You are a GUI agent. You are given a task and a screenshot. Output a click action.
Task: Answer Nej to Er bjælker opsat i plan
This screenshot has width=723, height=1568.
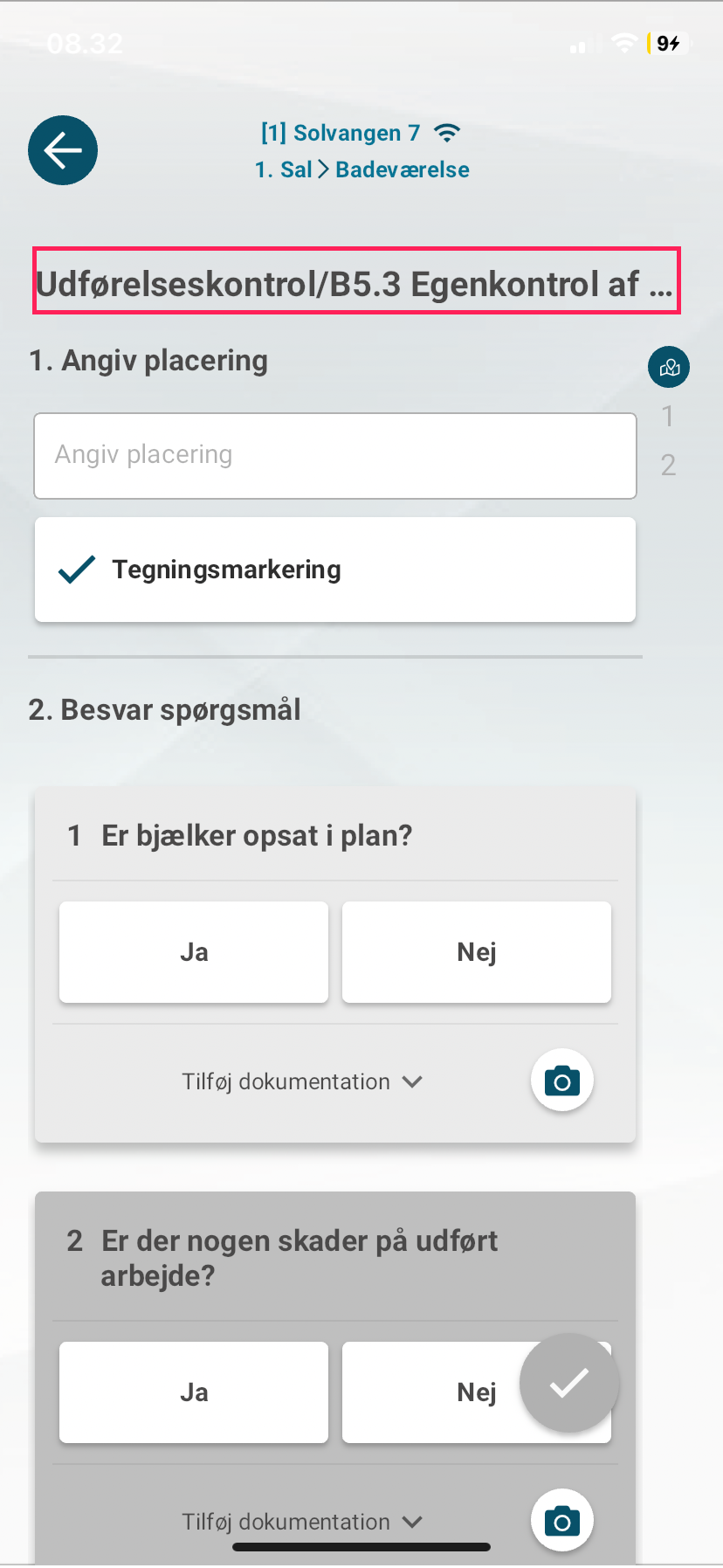[477, 952]
